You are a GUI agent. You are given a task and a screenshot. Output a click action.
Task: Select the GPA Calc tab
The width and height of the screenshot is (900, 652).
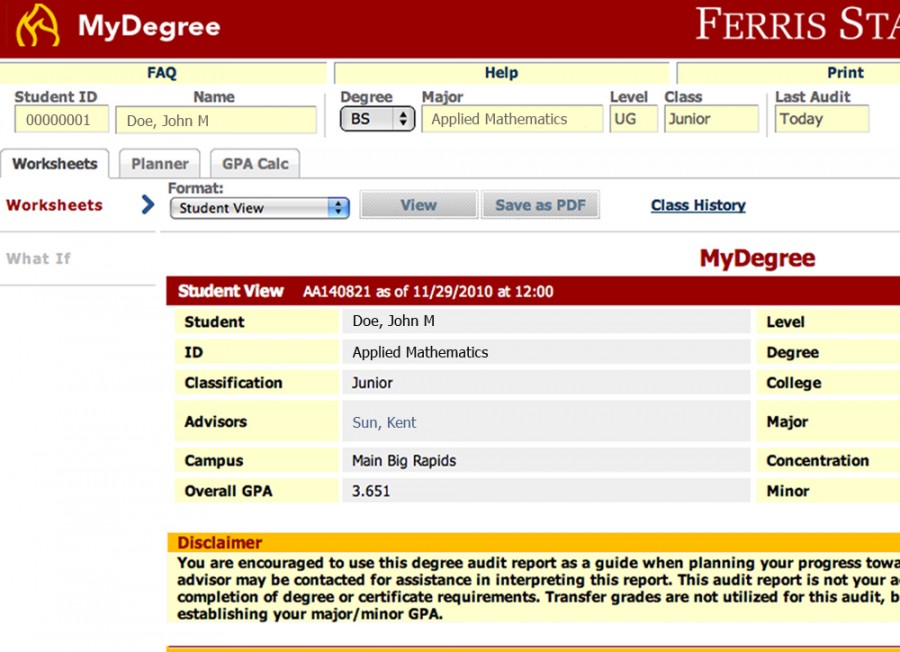[x=255, y=164]
